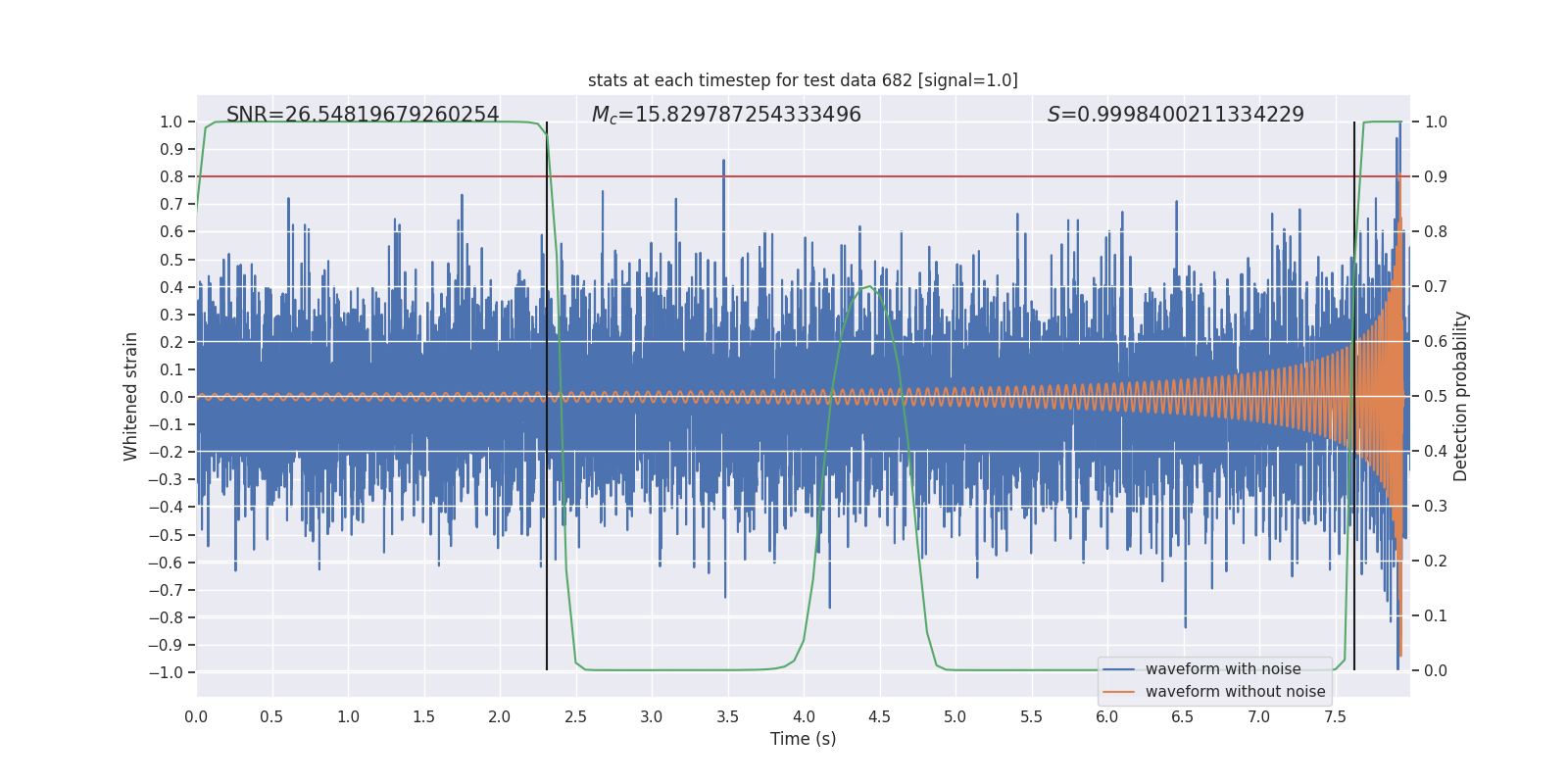Click time axis tick label 0.5
The height and width of the screenshot is (784, 1568).
(x=271, y=716)
